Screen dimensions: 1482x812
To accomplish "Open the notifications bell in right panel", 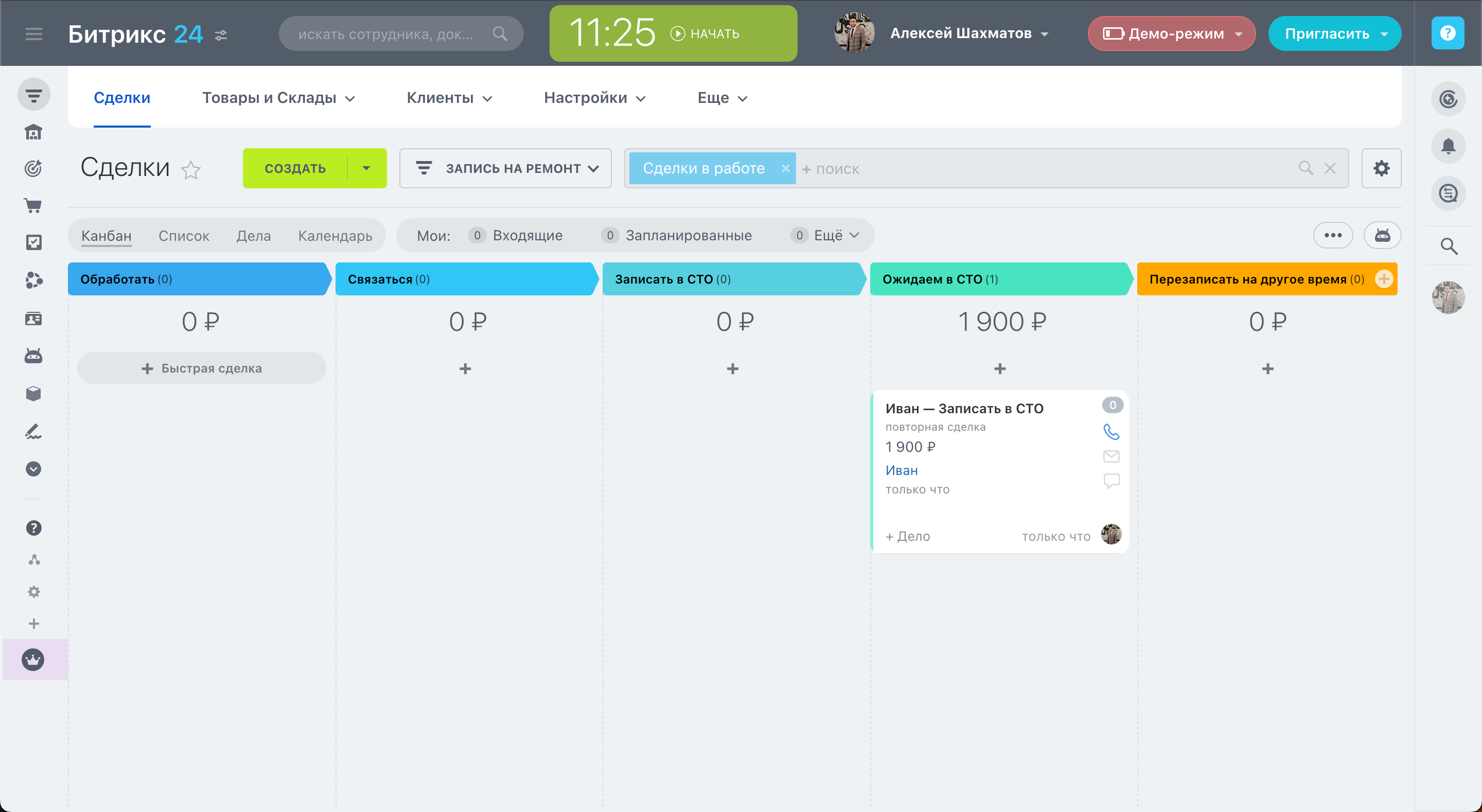I will tap(1448, 146).
